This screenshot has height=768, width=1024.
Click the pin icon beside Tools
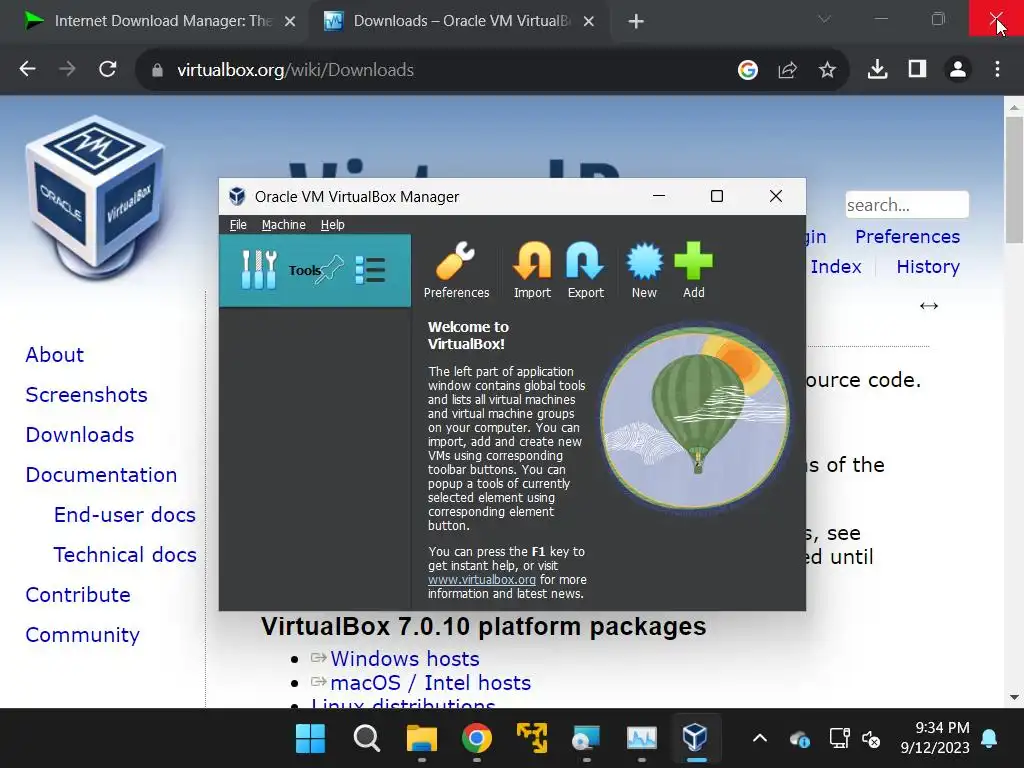[x=329, y=269]
